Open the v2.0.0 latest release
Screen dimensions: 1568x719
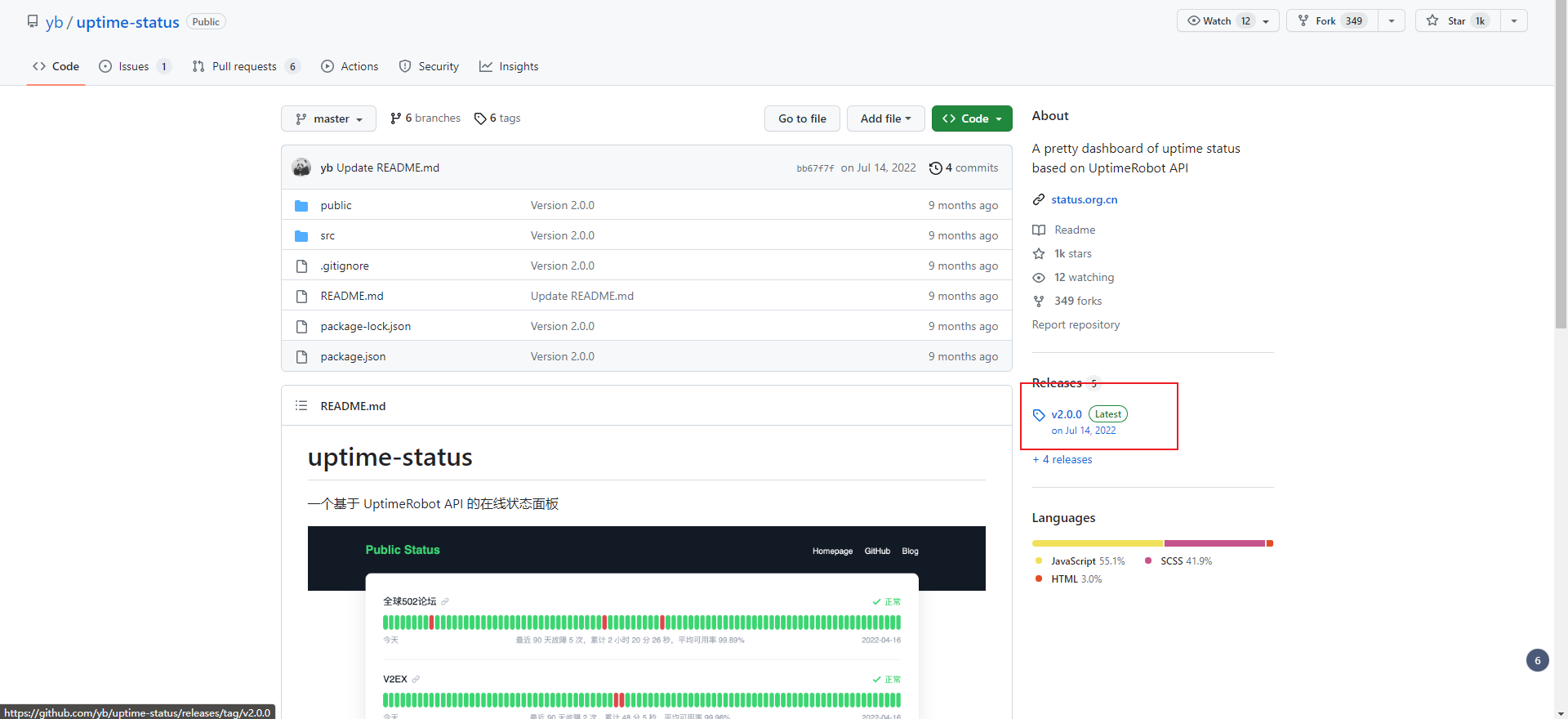click(1067, 414)
